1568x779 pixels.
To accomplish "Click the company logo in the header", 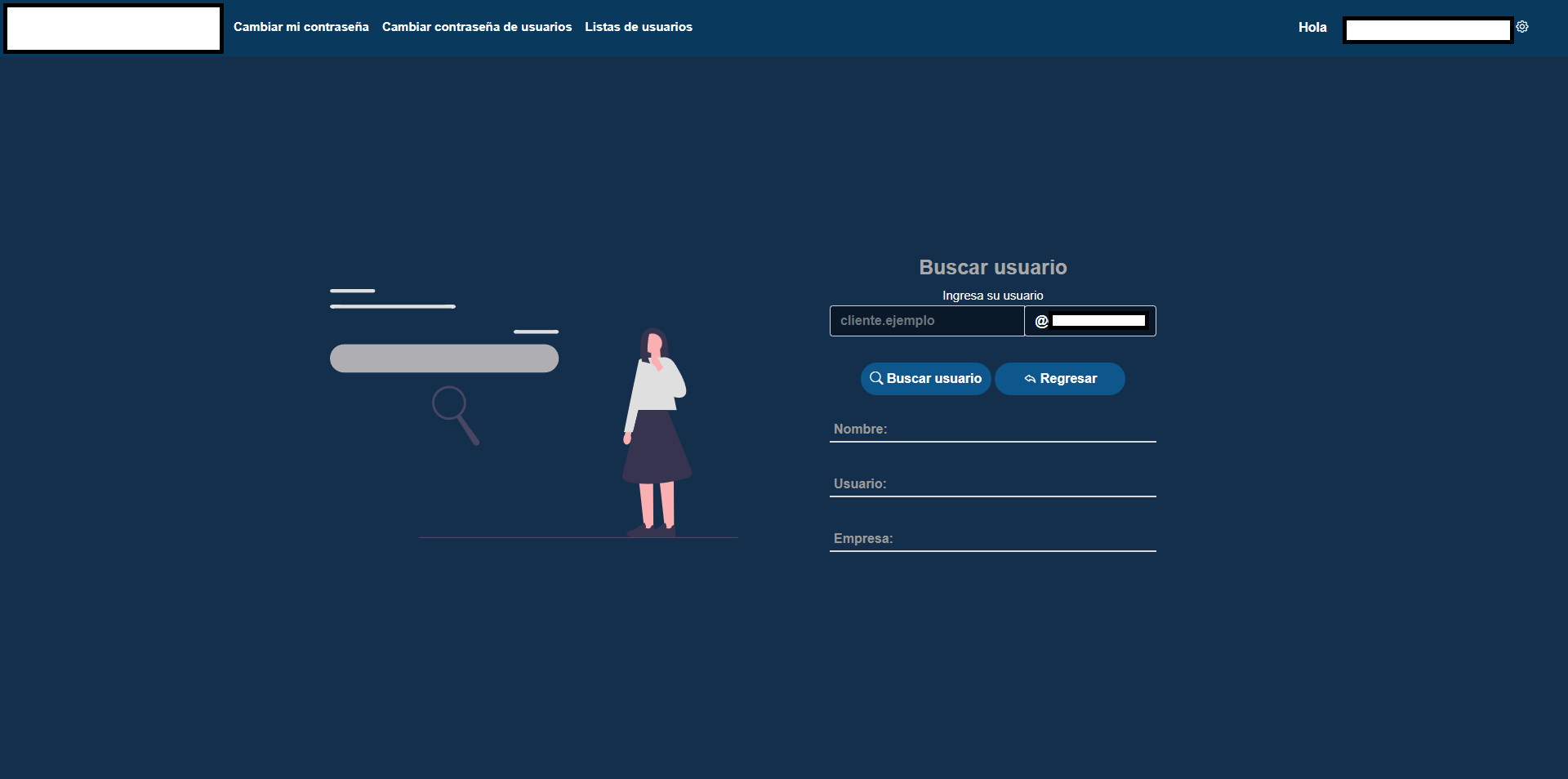I will (x=114, y=29).
